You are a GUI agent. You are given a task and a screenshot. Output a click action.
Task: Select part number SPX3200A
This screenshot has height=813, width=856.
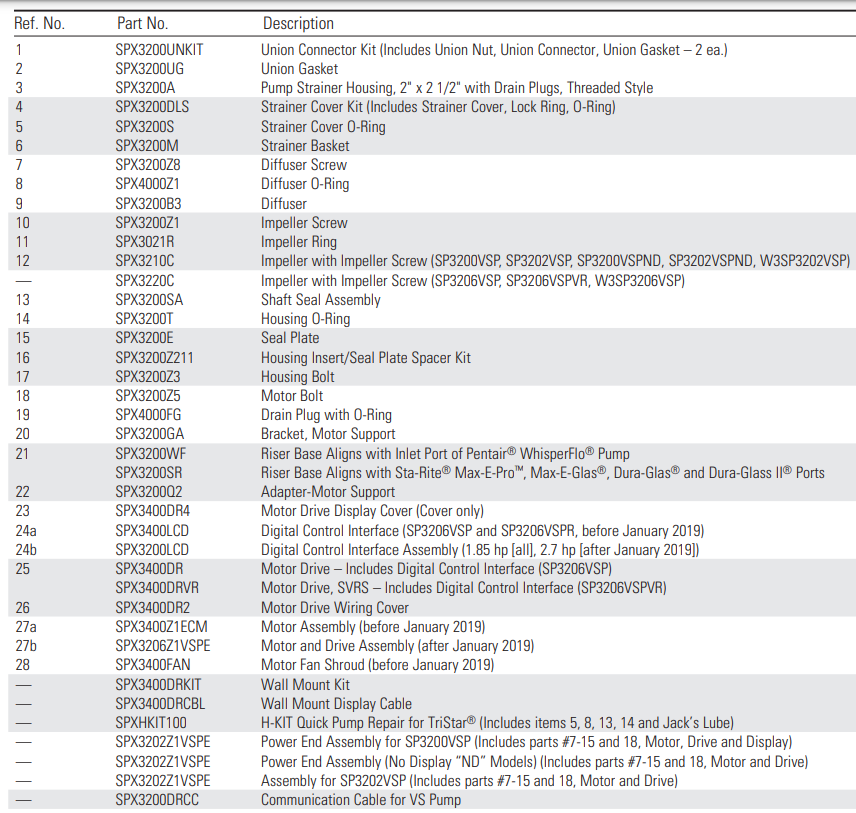pyautogui.click(x=145, y=88)
